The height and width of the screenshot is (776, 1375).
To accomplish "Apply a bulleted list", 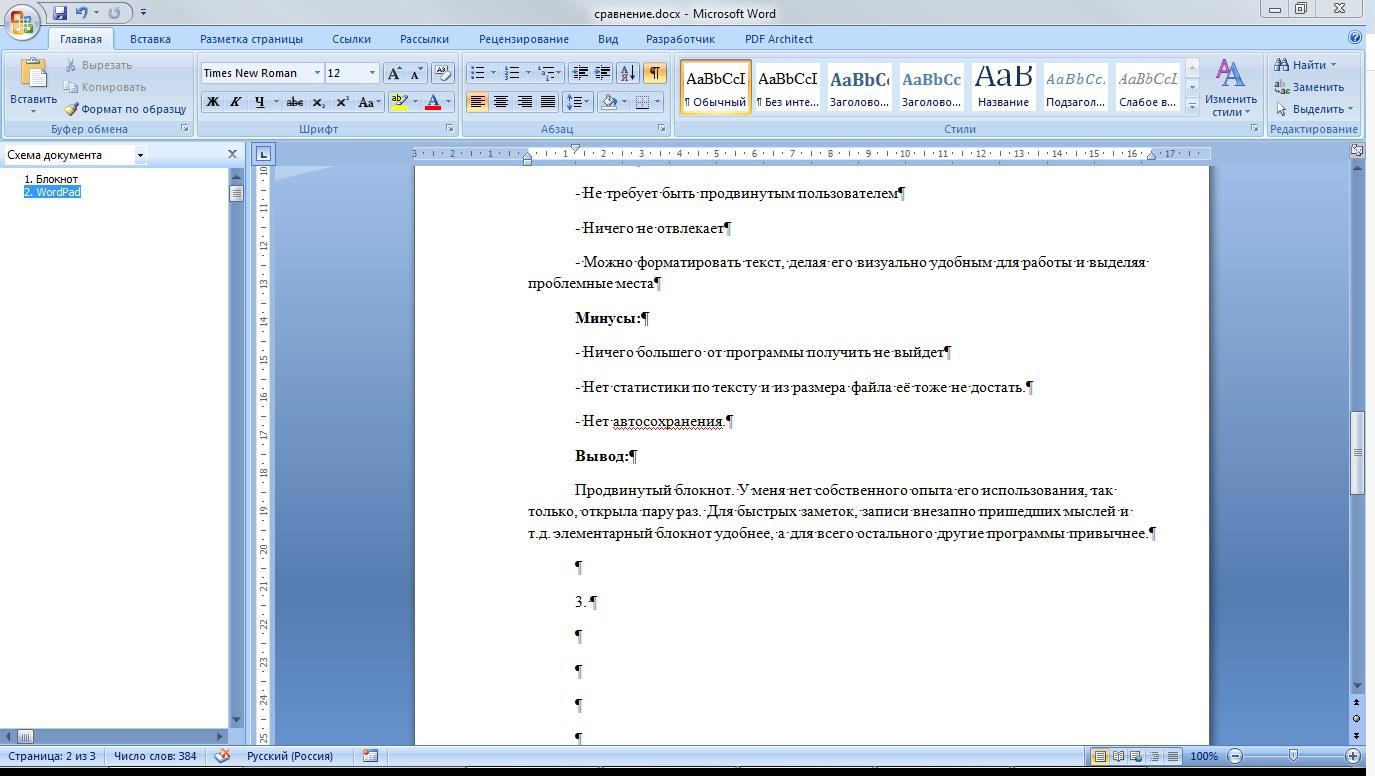I will pyautogui.click(x=478, y=73).
